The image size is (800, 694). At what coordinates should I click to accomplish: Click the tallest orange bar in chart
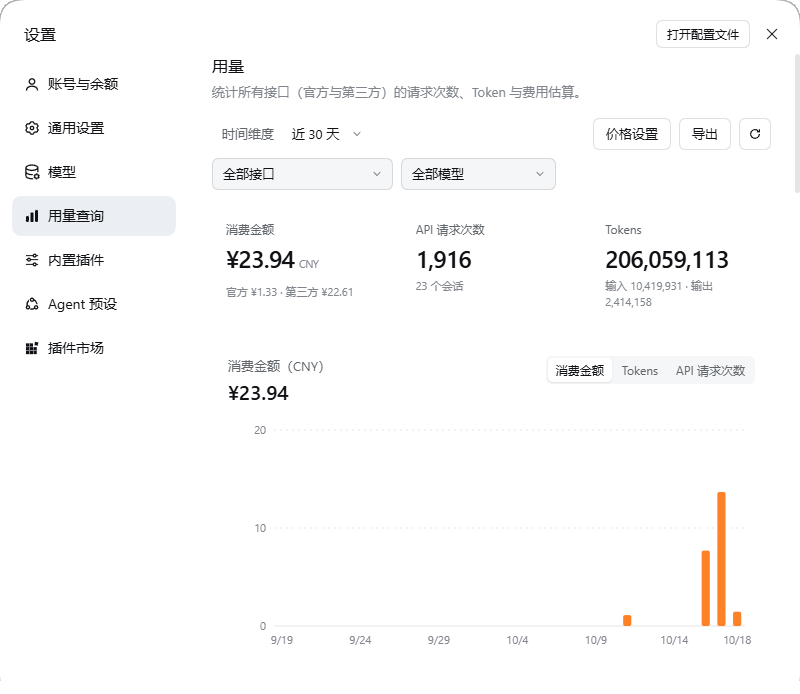(x=721, y=559)
